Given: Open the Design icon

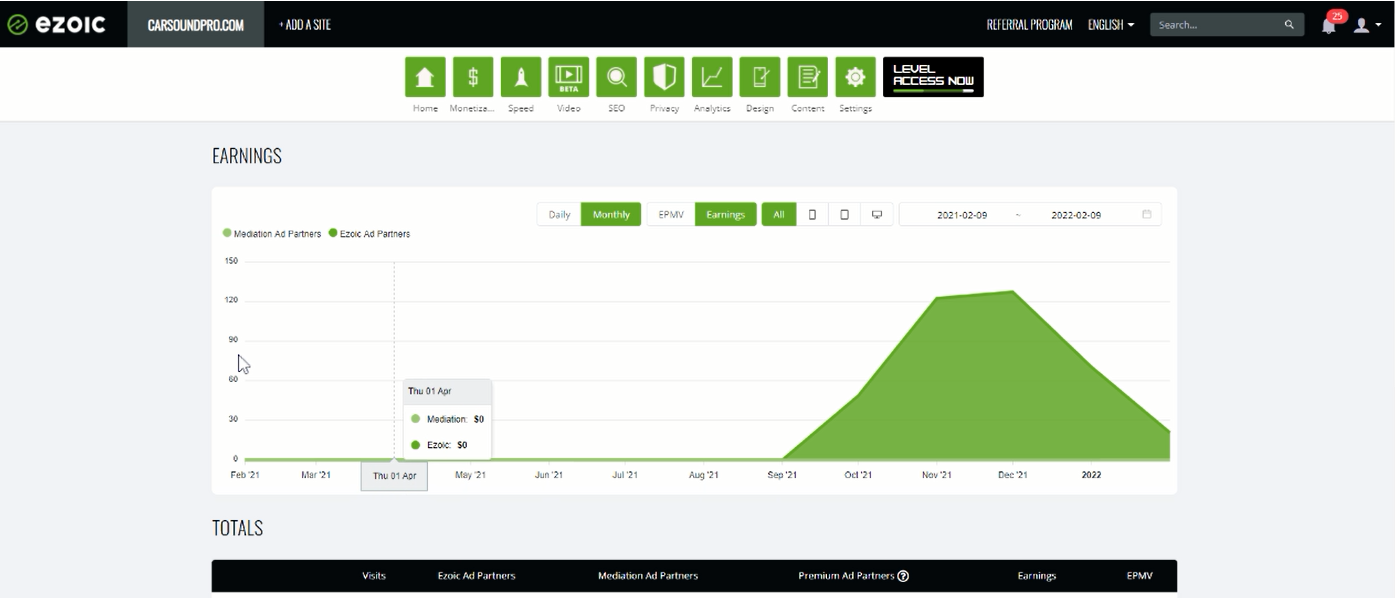Looking at the screenshot, I should click(760, 77).
